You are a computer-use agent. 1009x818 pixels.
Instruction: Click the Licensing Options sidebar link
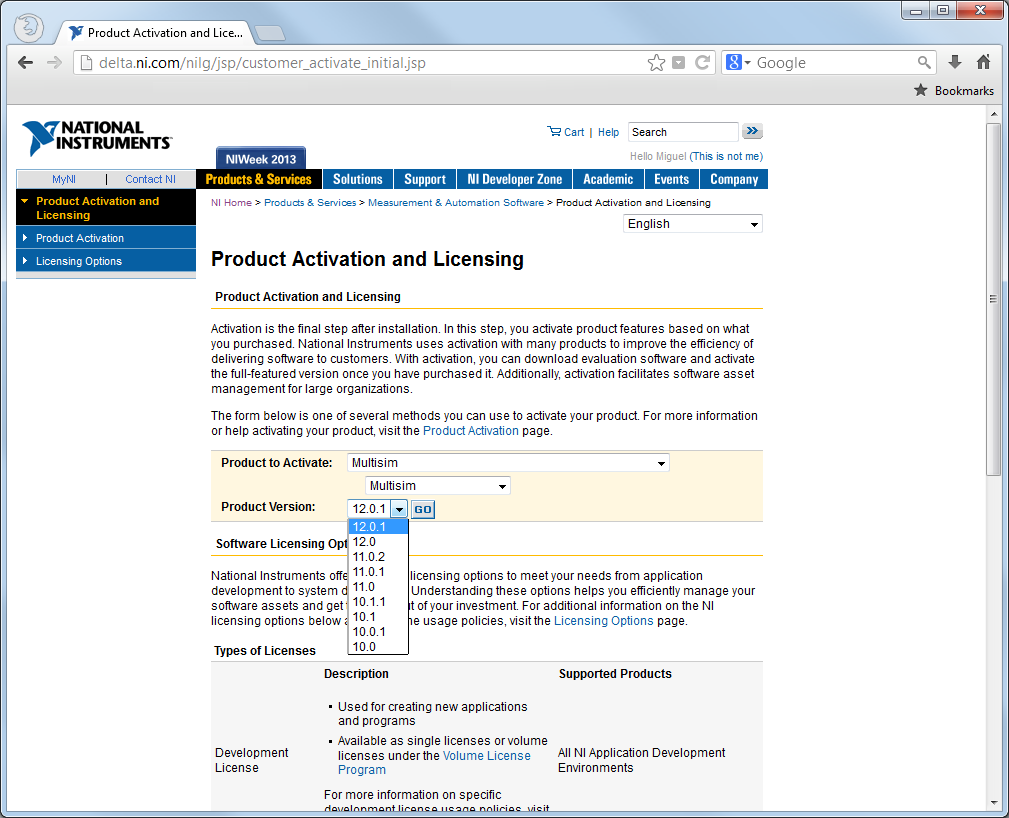coord(79,262)
